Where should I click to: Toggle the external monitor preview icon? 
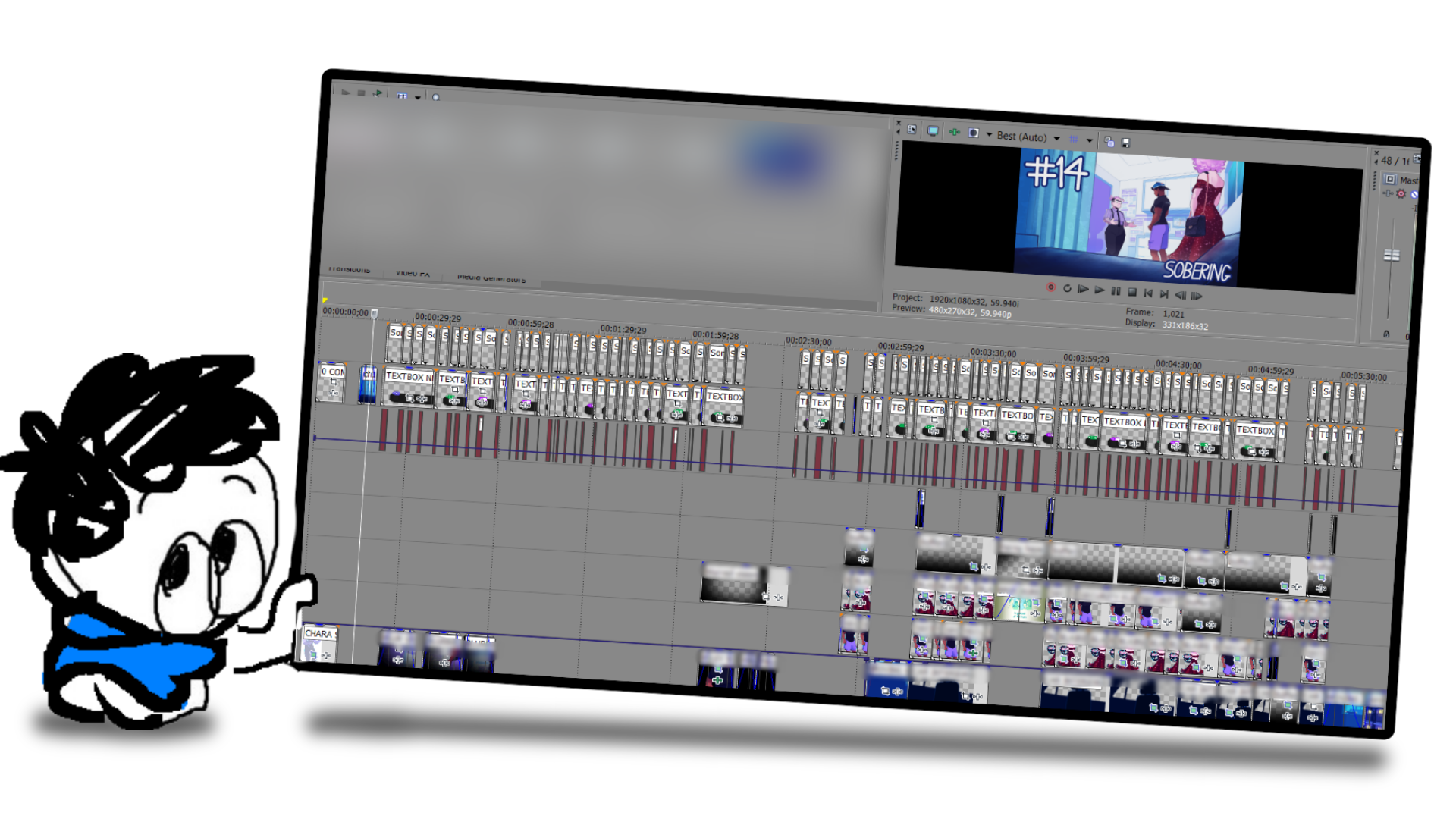coord(933,131)
